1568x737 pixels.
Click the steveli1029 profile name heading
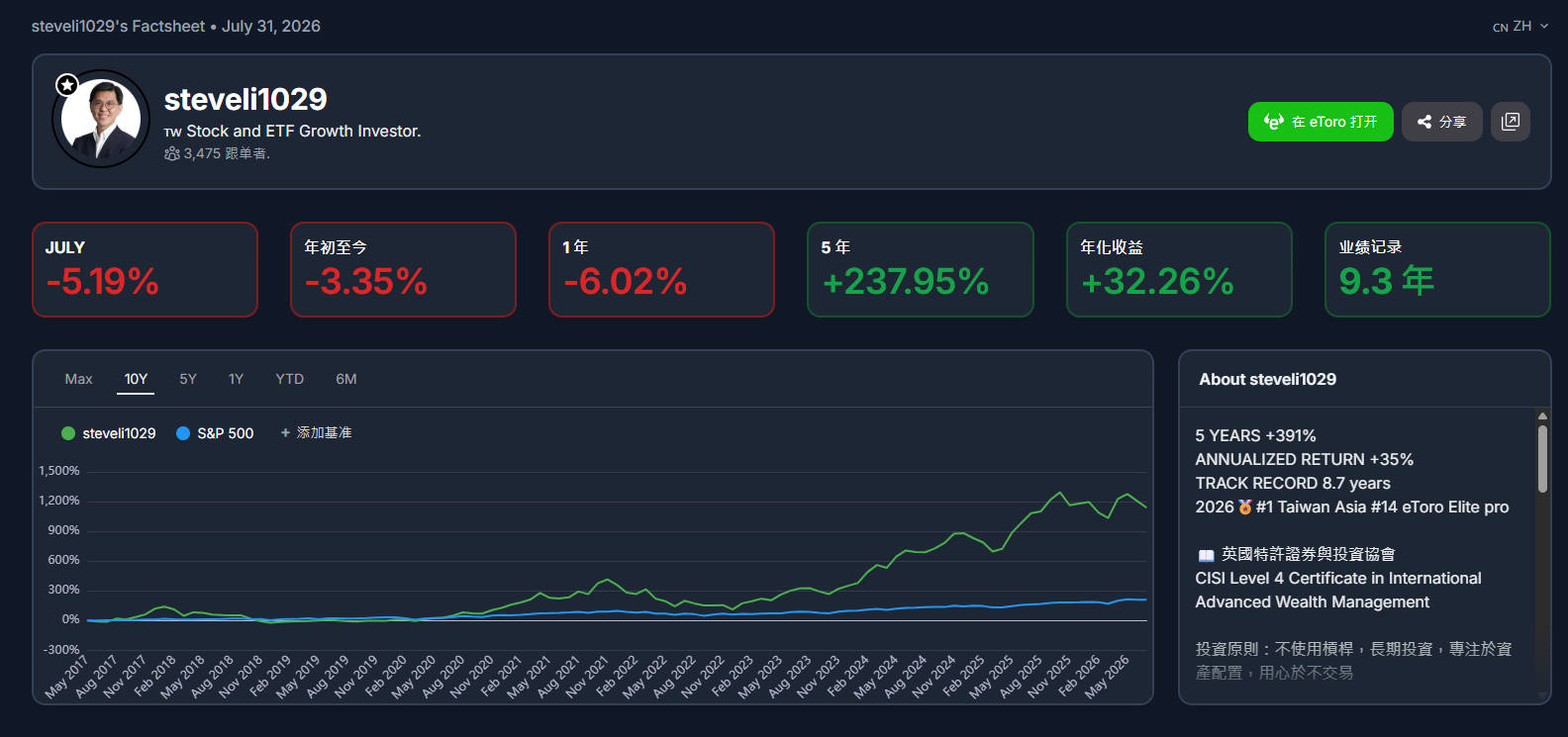[245, 99]
